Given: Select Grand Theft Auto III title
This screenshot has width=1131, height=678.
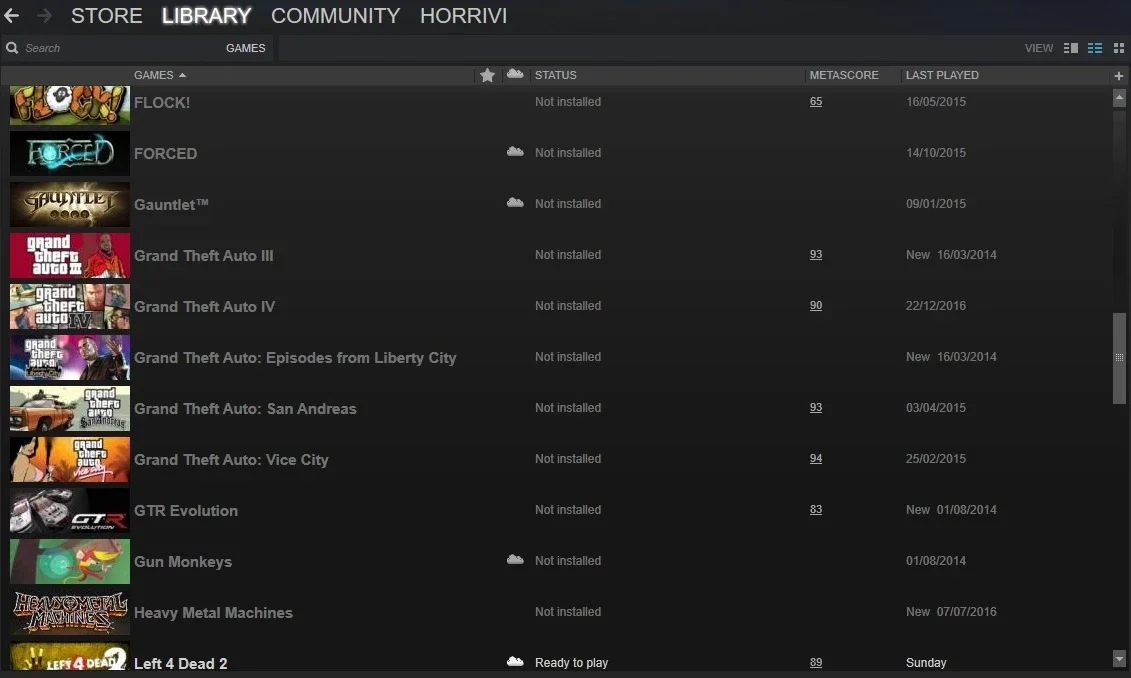Looking at the screenshot, I should point(203,255).
